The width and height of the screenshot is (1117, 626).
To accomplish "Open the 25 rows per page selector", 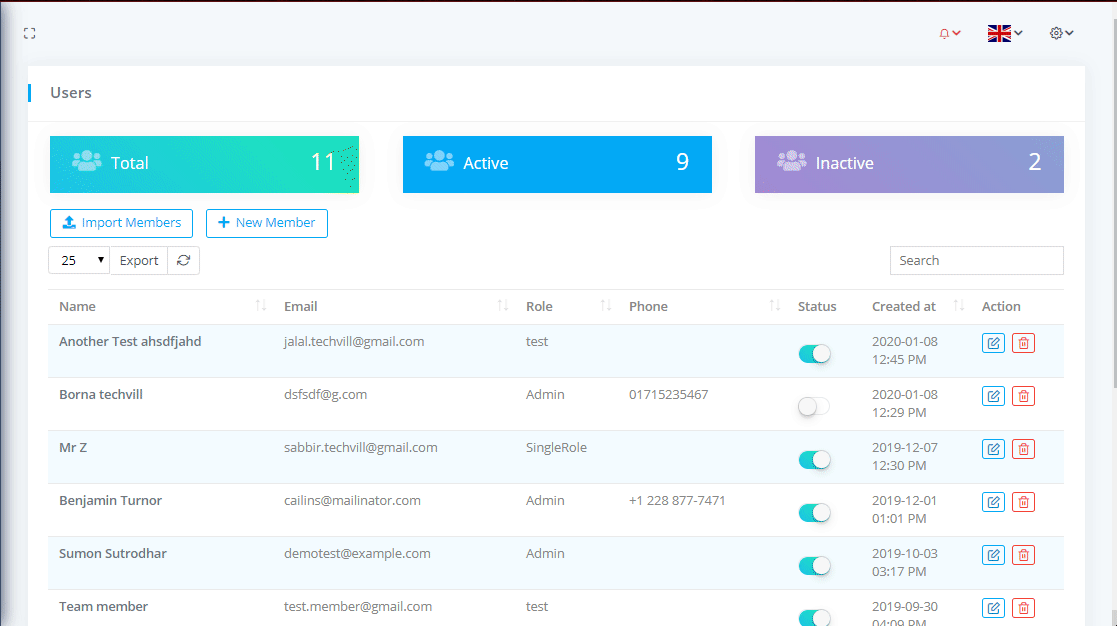I will pos(79,261).
